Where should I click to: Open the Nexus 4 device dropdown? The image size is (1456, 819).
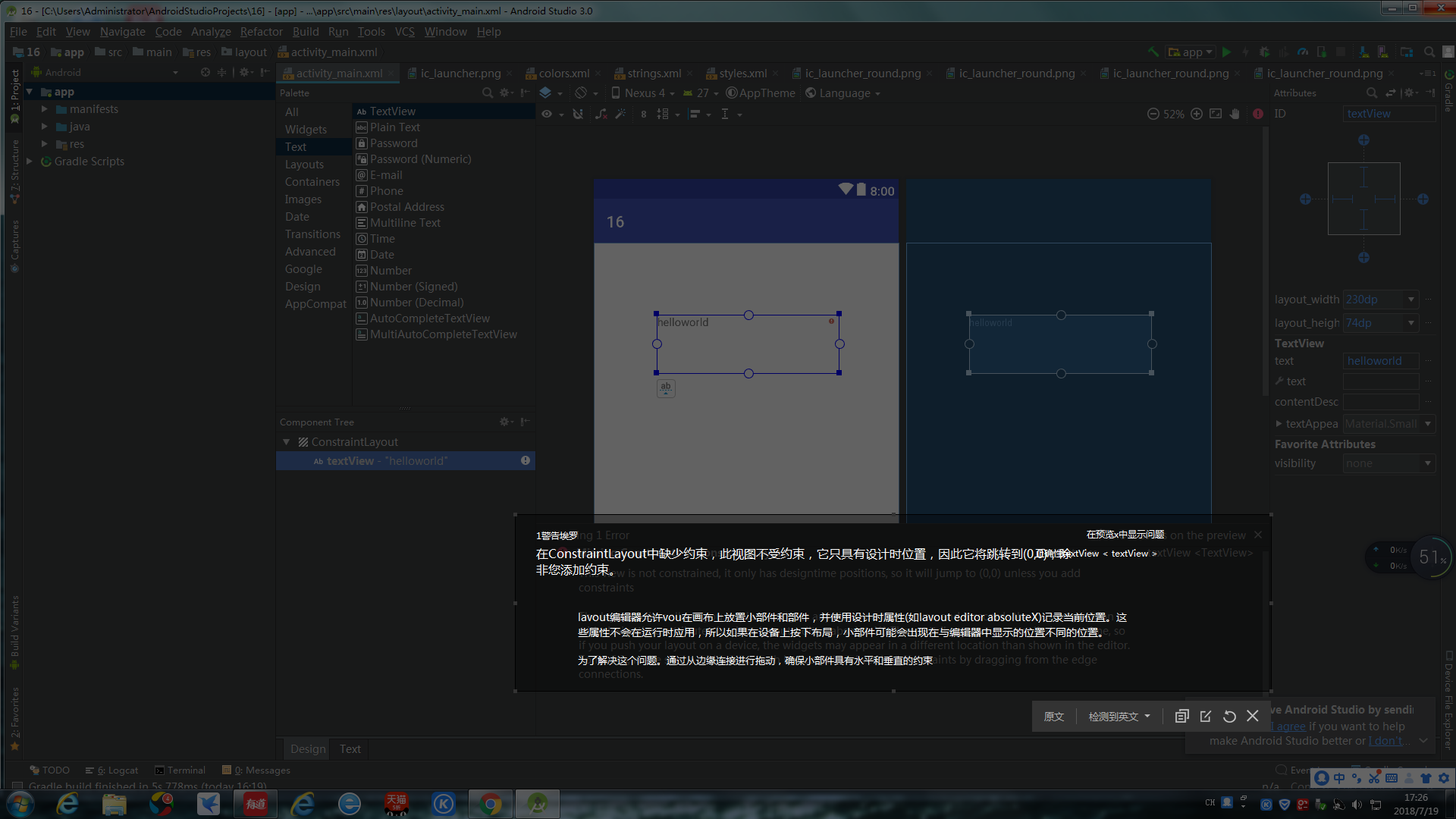pyautogui.click(x=643, y=93)
